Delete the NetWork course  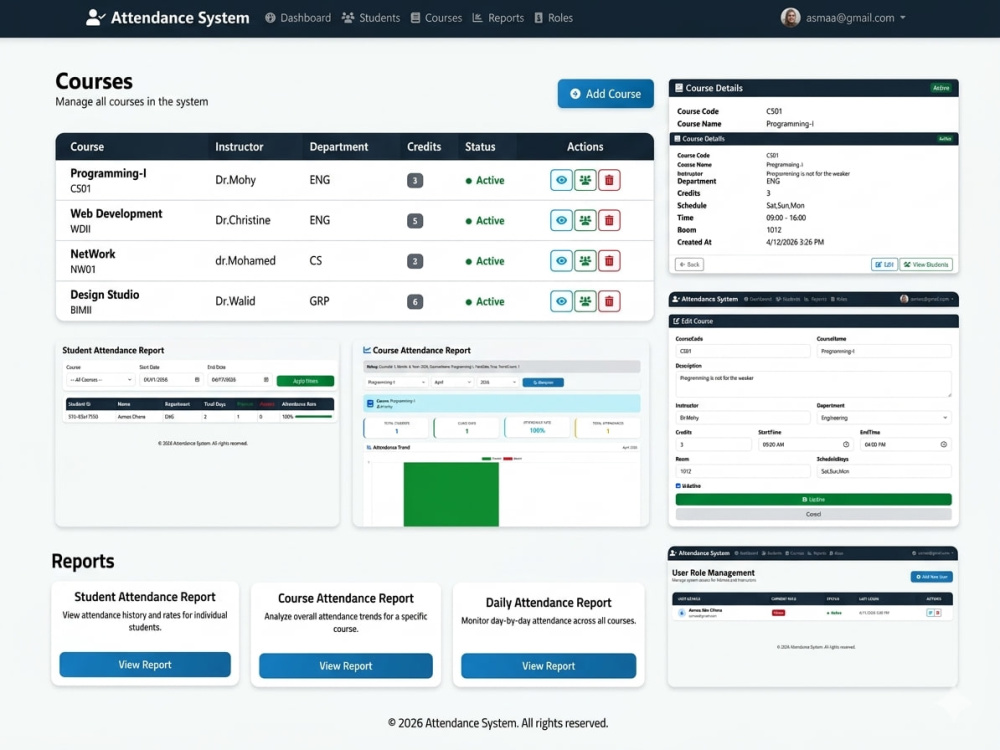pyautogui.click(x=609, y=261)
